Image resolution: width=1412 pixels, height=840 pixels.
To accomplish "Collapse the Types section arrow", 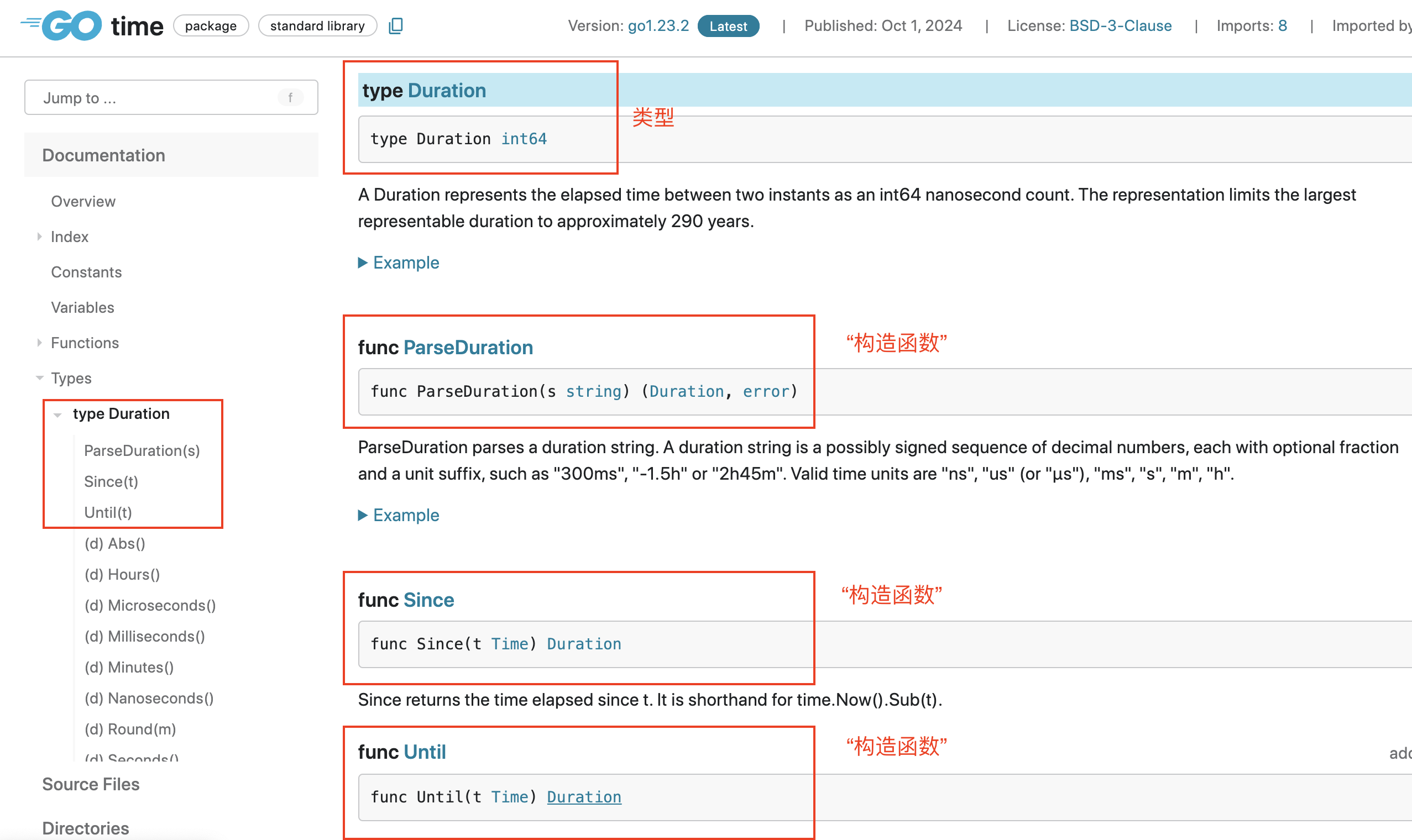I will tap(40, 378).
